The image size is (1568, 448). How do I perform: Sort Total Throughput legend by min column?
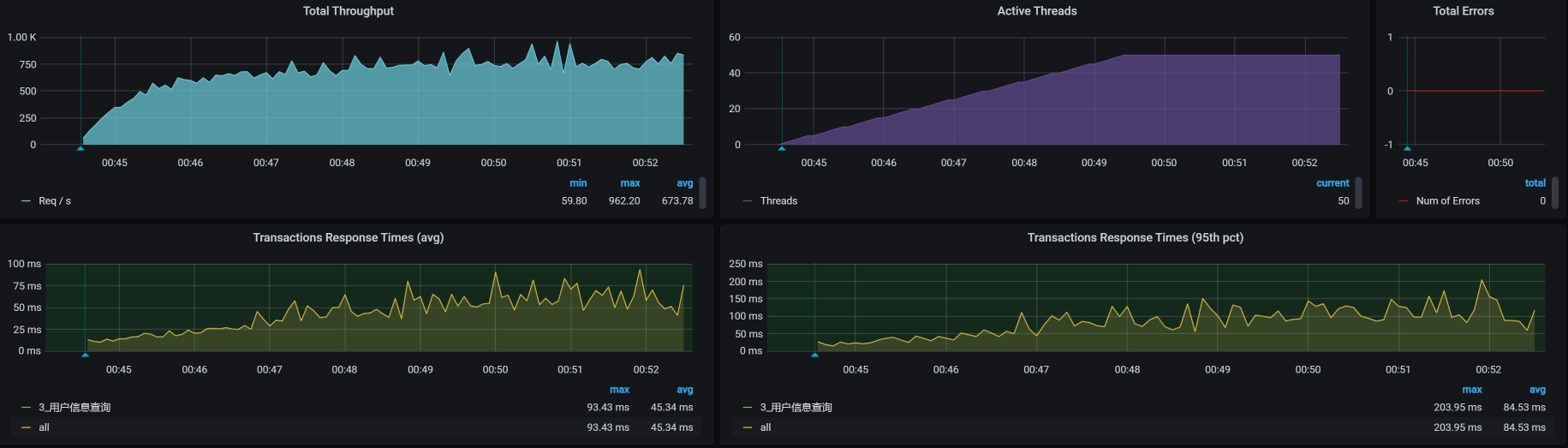pos(578,183)
